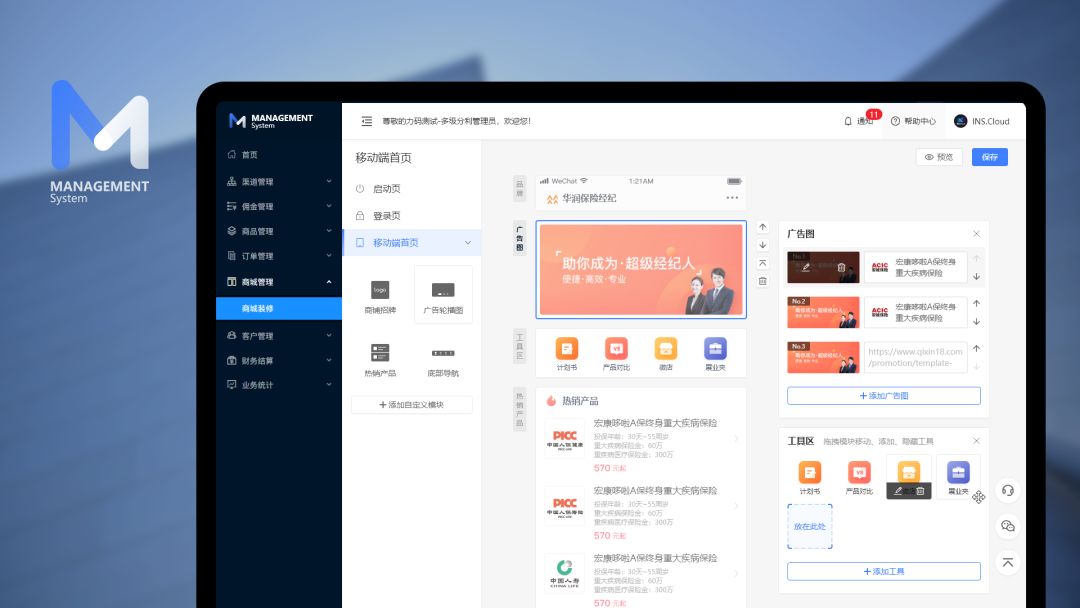Tap 产品对比 icon in phone preview
Viewport: 1080px width, 608px height.
click(616, 354)
